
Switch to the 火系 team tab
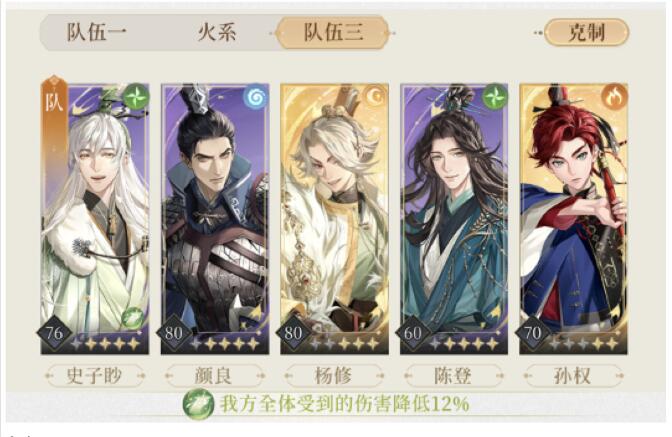tap(216, 33)
